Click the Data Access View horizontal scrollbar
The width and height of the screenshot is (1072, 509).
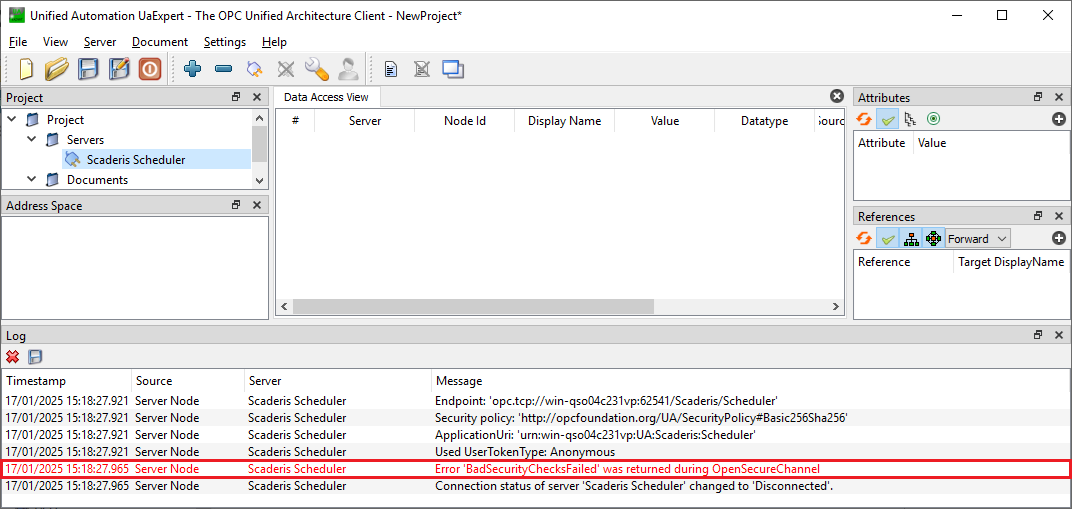click(558, 307)
